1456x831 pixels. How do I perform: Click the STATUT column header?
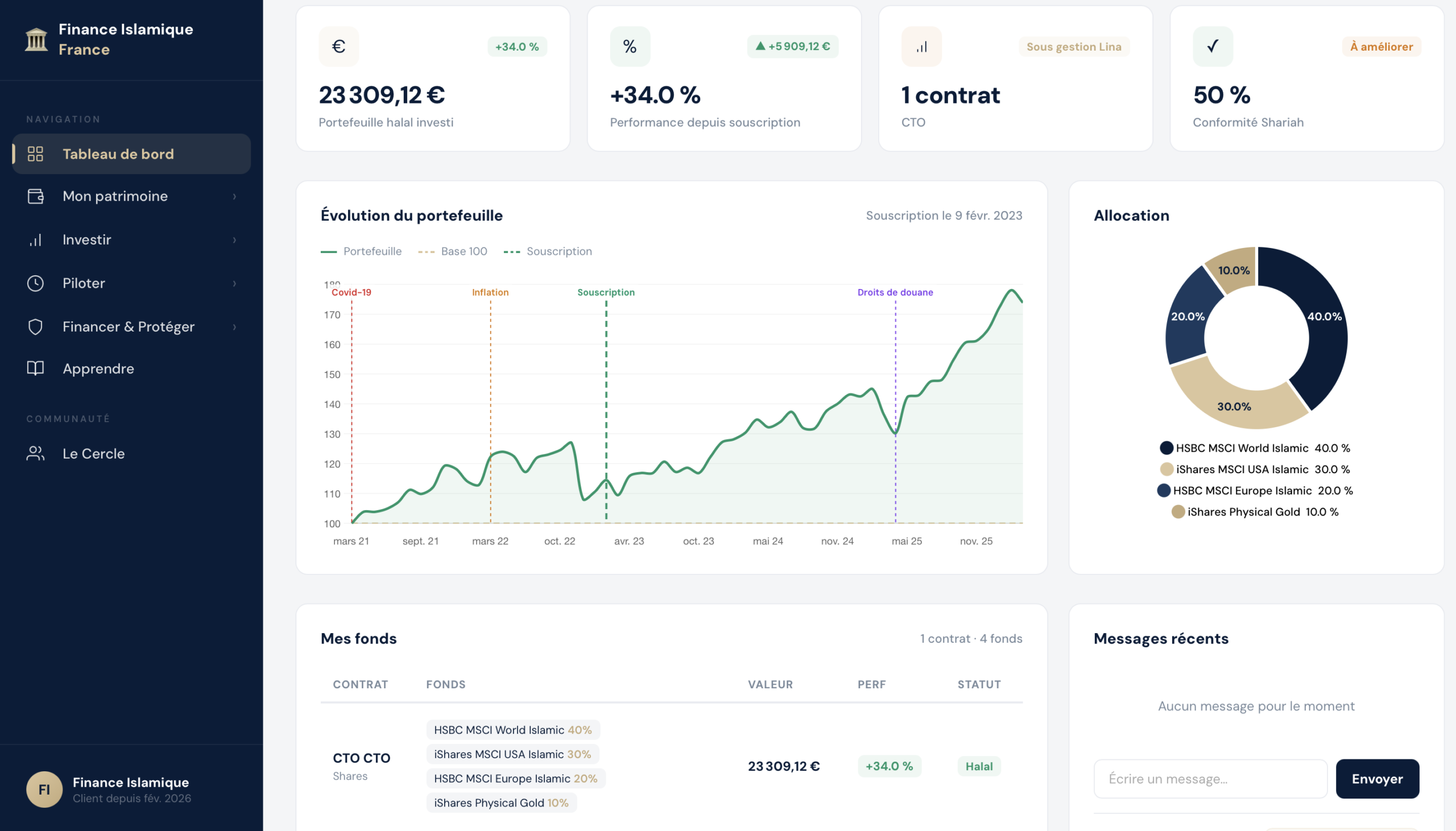[979, 684]
